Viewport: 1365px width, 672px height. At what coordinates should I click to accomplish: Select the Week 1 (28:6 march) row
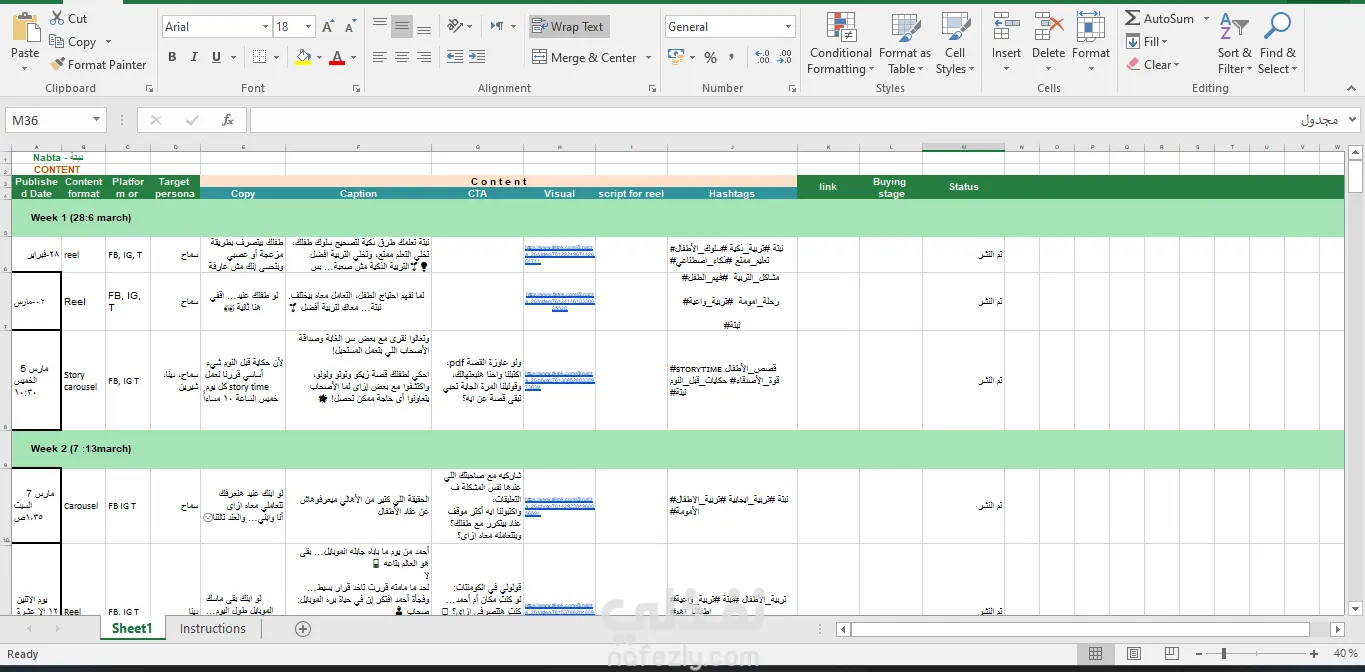(x=677, y=218)
